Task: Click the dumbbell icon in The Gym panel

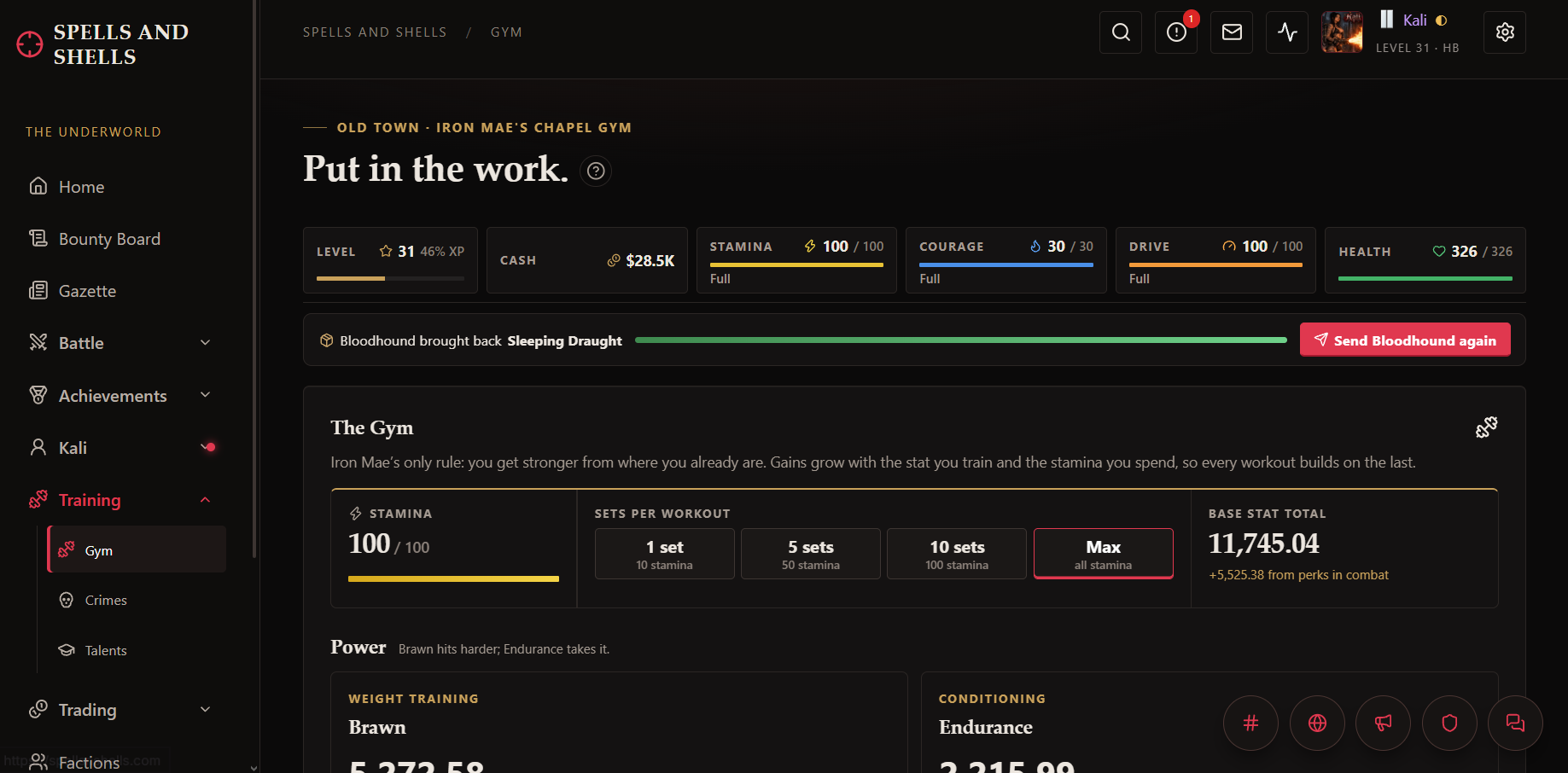Action: (1486, 427)
